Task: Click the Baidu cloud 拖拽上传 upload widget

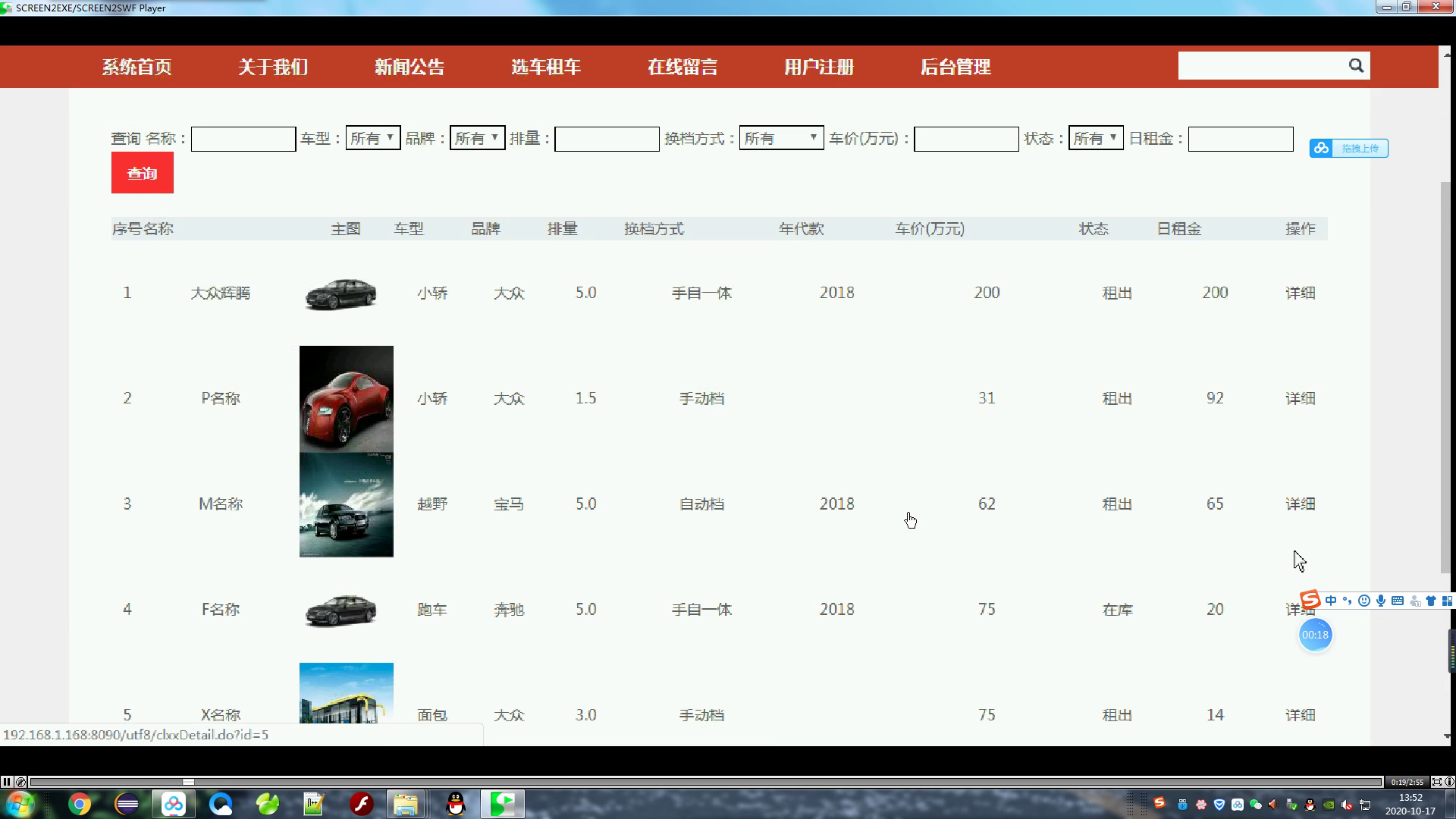Action: pos(1348,148)
